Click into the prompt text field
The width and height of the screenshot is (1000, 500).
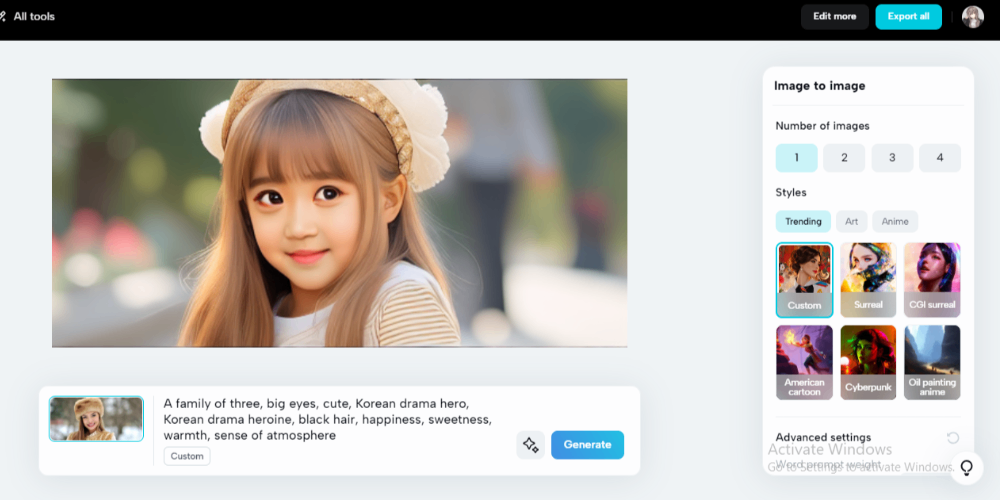tap(328, 420)
